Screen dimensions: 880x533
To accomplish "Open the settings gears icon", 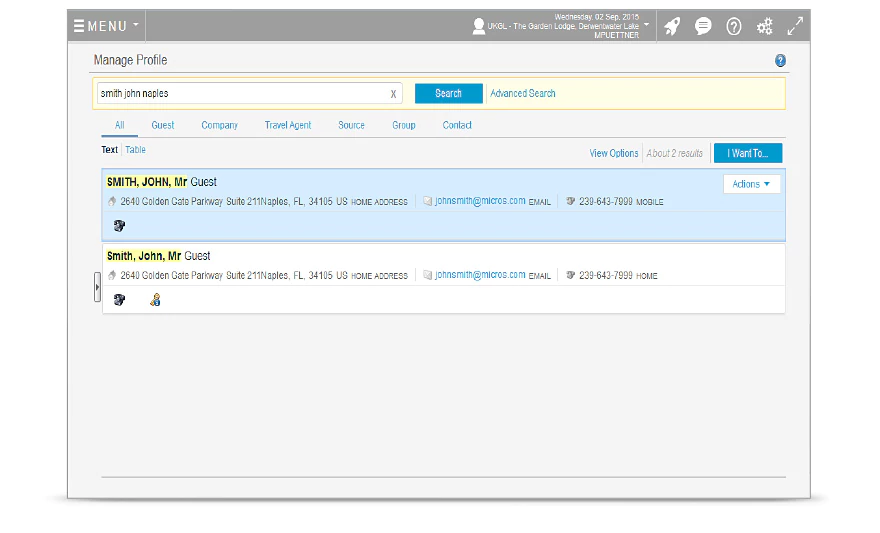I will pos(765,27).
